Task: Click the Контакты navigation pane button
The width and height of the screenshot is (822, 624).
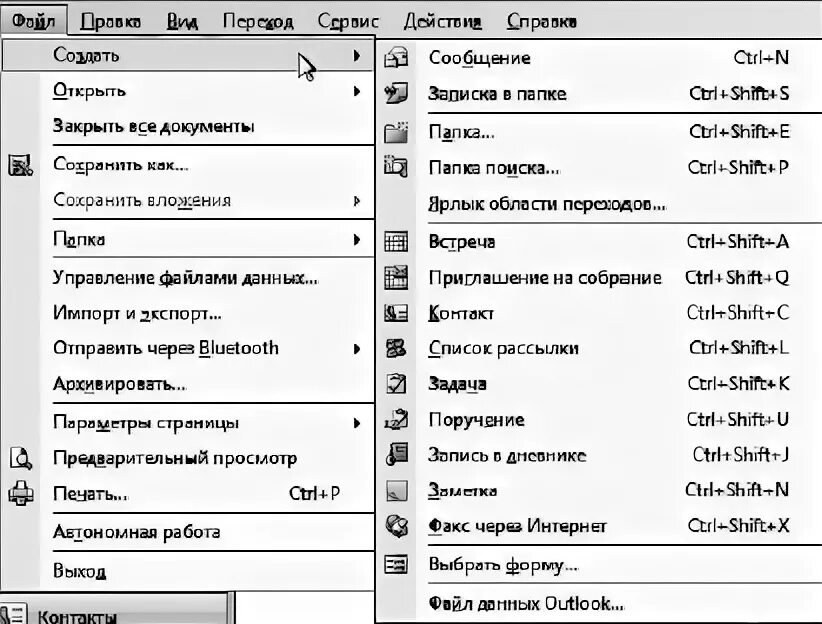Action: pos(77,616)
